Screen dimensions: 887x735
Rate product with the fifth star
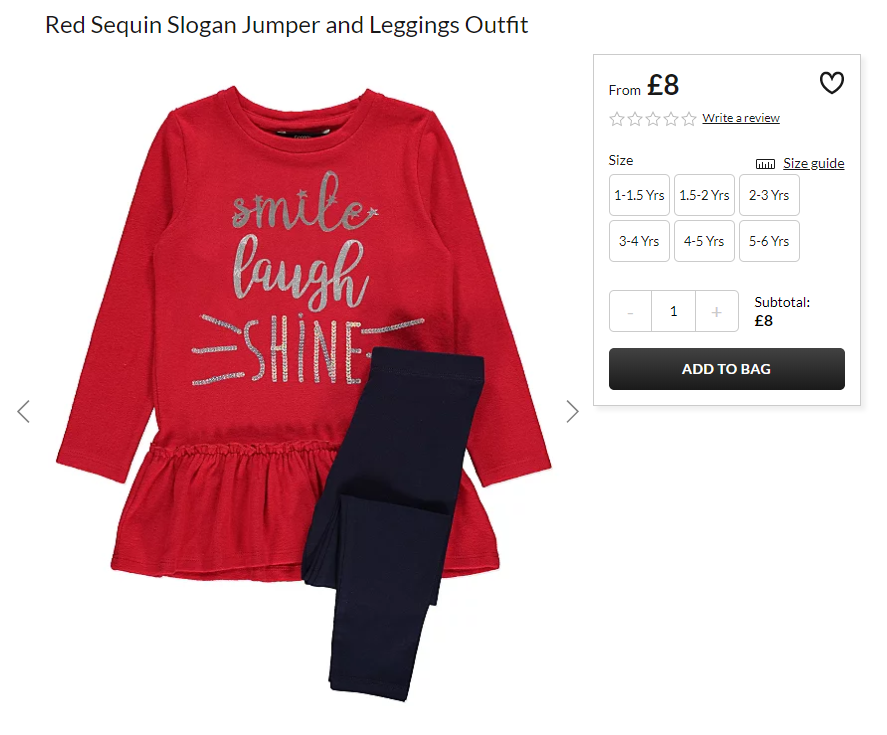tap(689, 119)
